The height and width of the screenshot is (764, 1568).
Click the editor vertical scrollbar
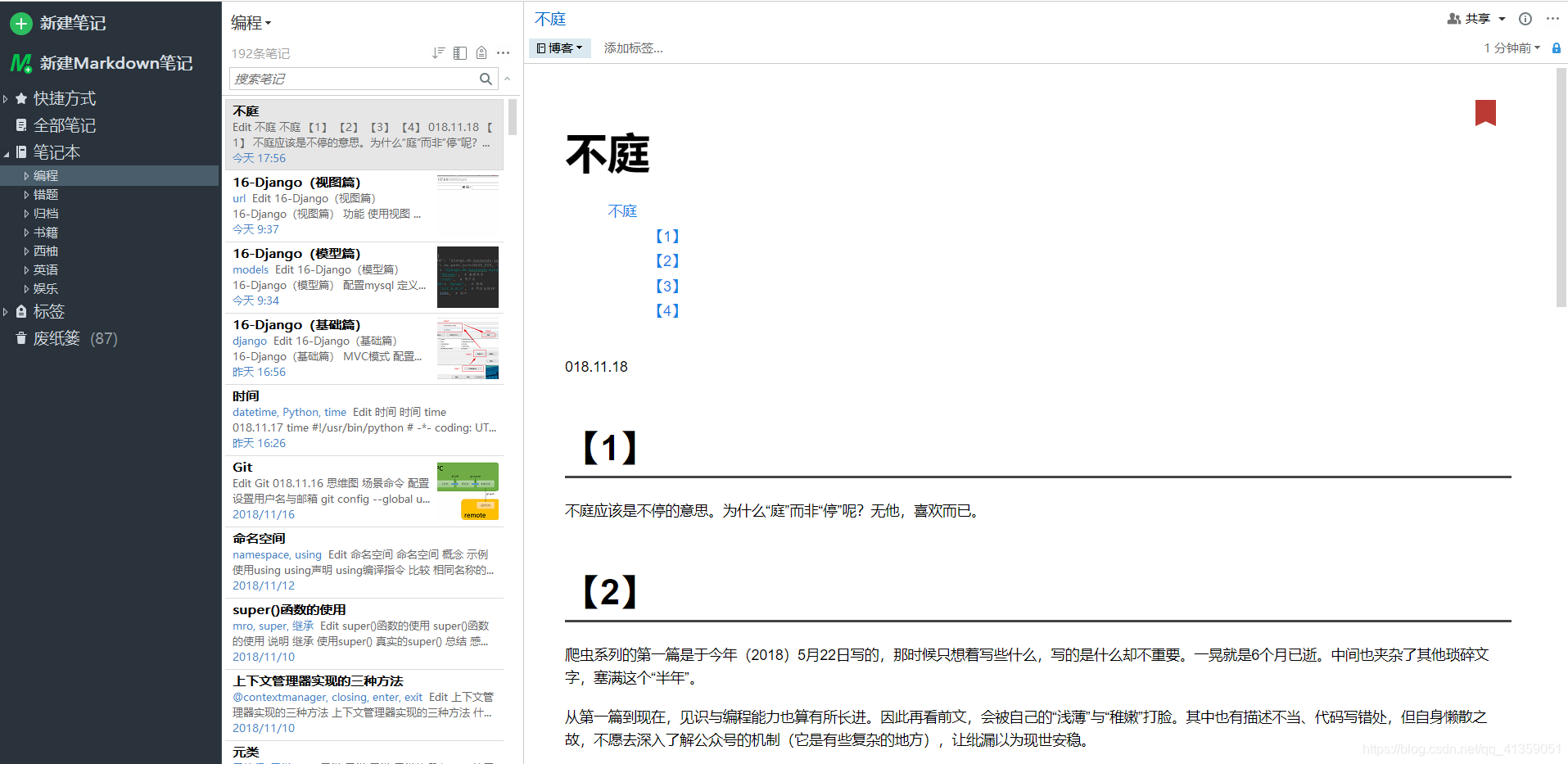tap(1561, 187)
